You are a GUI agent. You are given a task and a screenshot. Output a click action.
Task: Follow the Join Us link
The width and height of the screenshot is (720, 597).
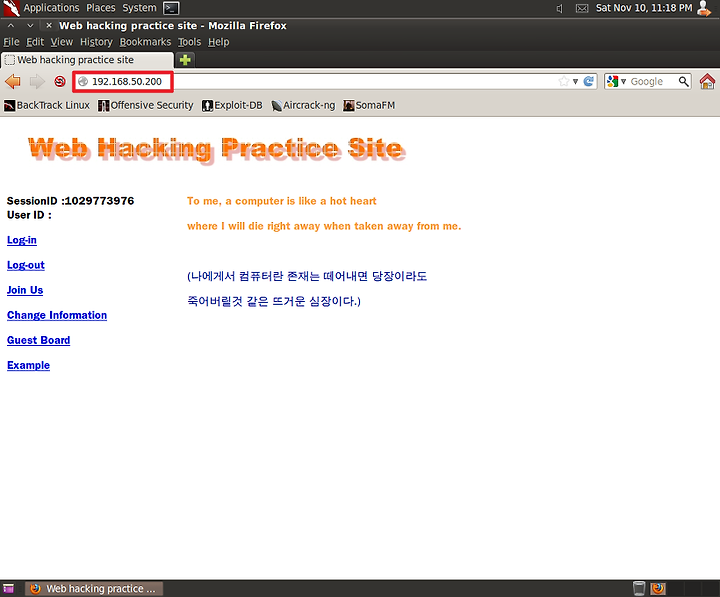tap(25, 290)
